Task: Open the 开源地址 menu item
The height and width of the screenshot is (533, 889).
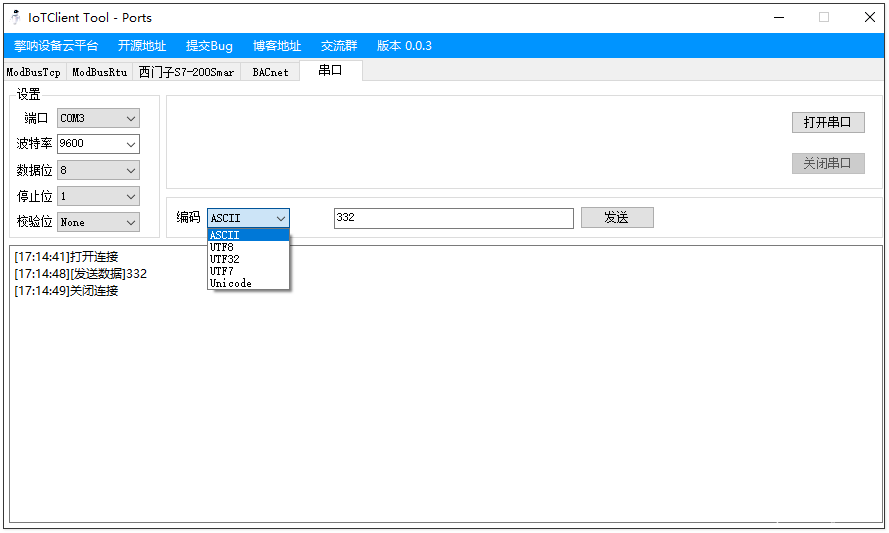Action: 142,46
